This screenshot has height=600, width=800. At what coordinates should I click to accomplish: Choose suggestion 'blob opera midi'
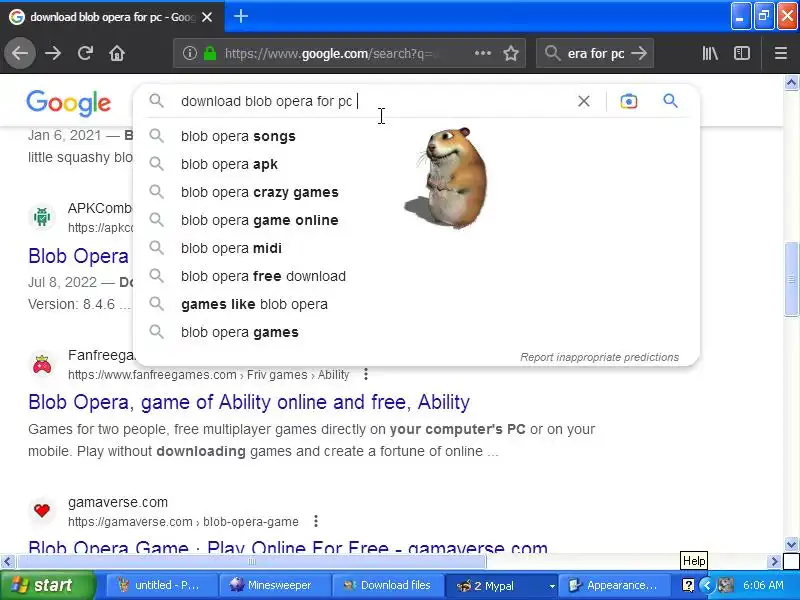point(416,248)
